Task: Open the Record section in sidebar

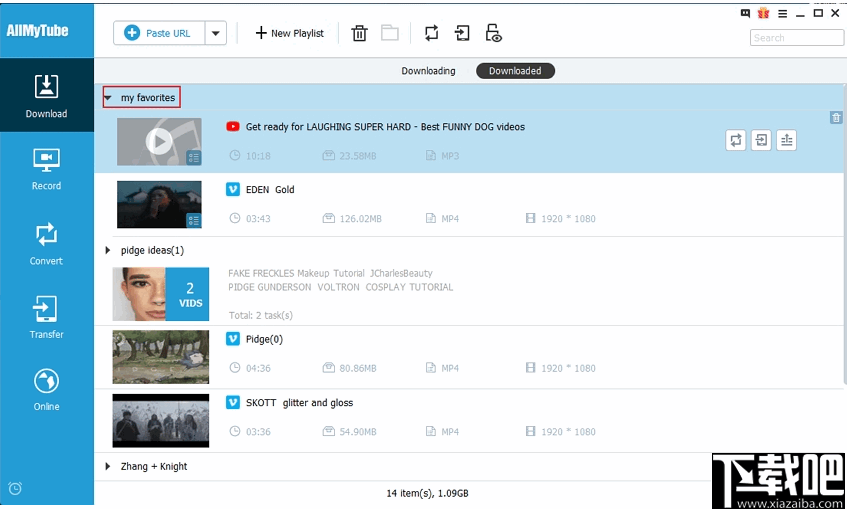Action: [x=46, y=169]
